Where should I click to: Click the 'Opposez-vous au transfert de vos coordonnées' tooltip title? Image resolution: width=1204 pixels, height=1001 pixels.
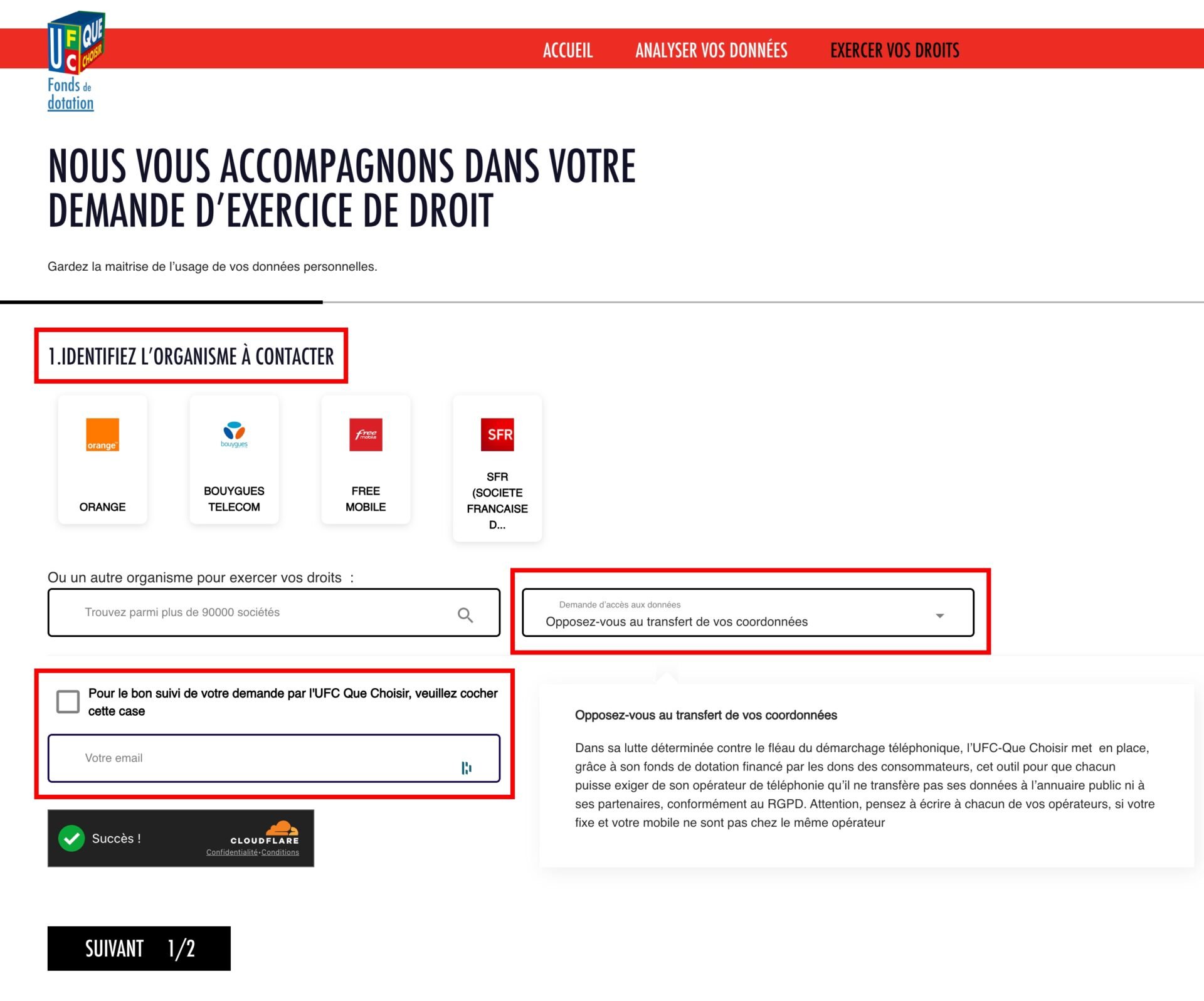point(706,715)
